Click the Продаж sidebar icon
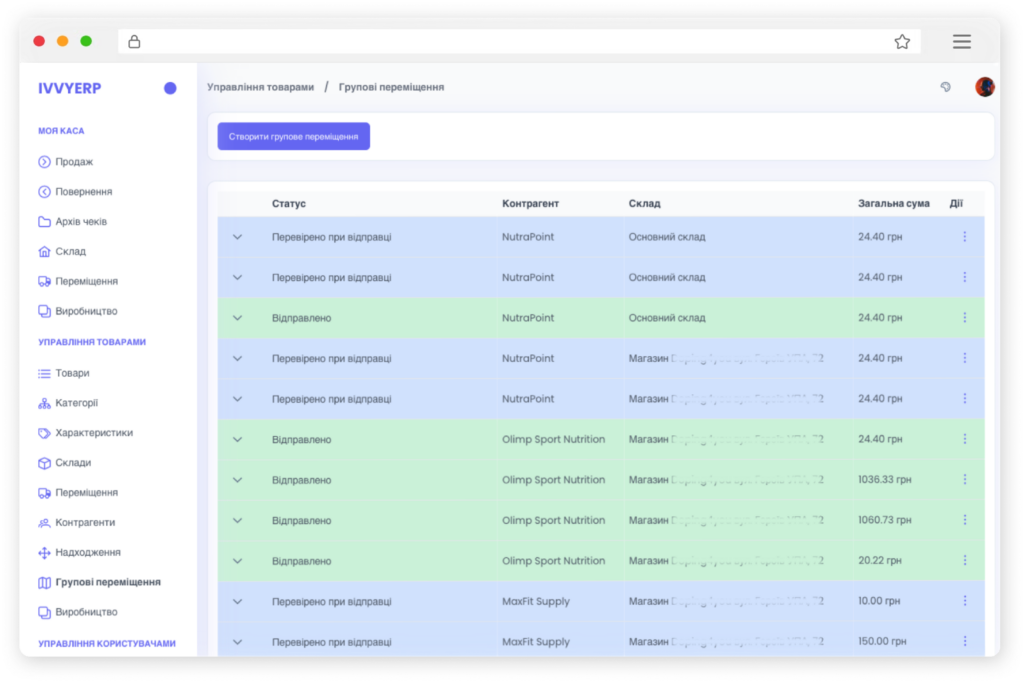1024x682 pixels. coord(44,162)
